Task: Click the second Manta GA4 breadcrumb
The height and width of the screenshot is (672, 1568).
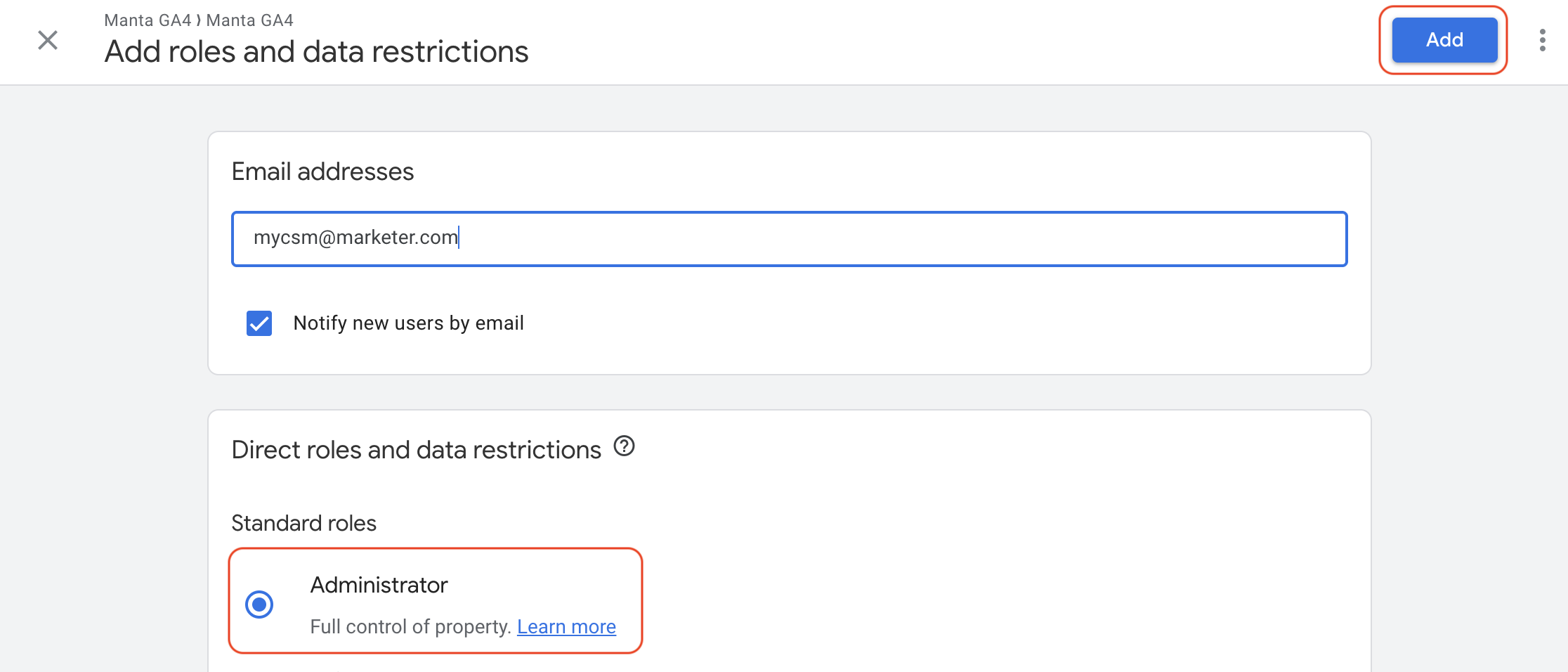Action: 249,20
